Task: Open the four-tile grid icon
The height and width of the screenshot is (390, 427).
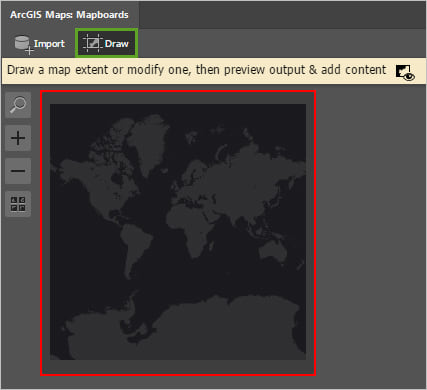Action: (18, 204)
